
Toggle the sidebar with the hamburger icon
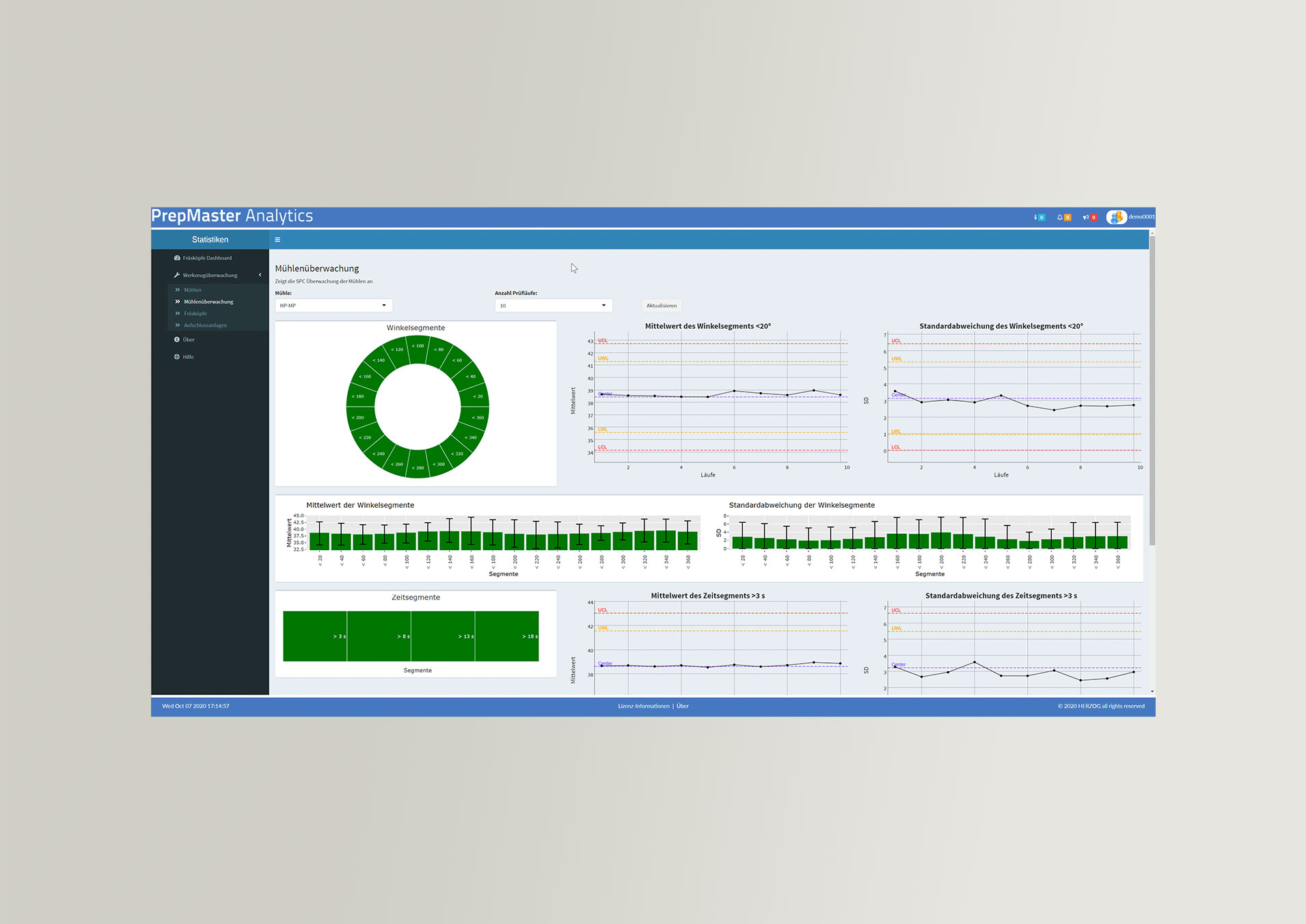coord(277,240)
